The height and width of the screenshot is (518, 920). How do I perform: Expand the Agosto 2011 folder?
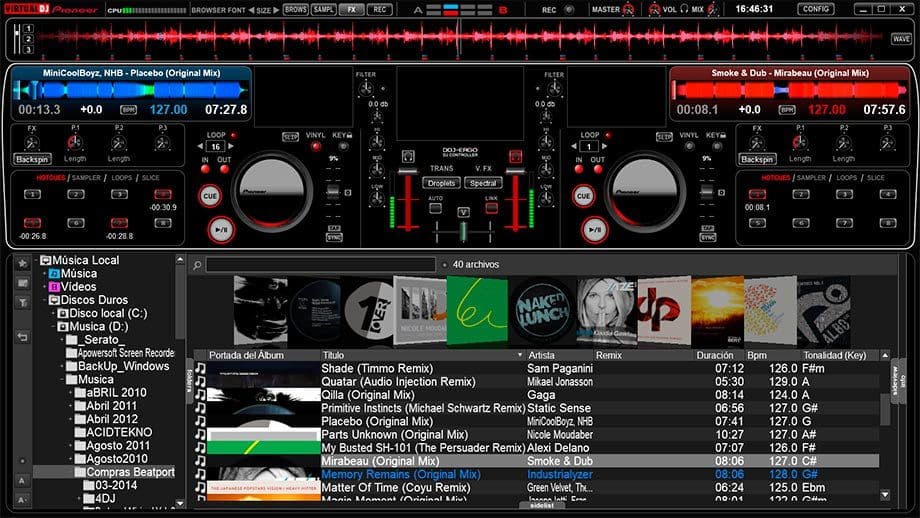pos(71,446)
